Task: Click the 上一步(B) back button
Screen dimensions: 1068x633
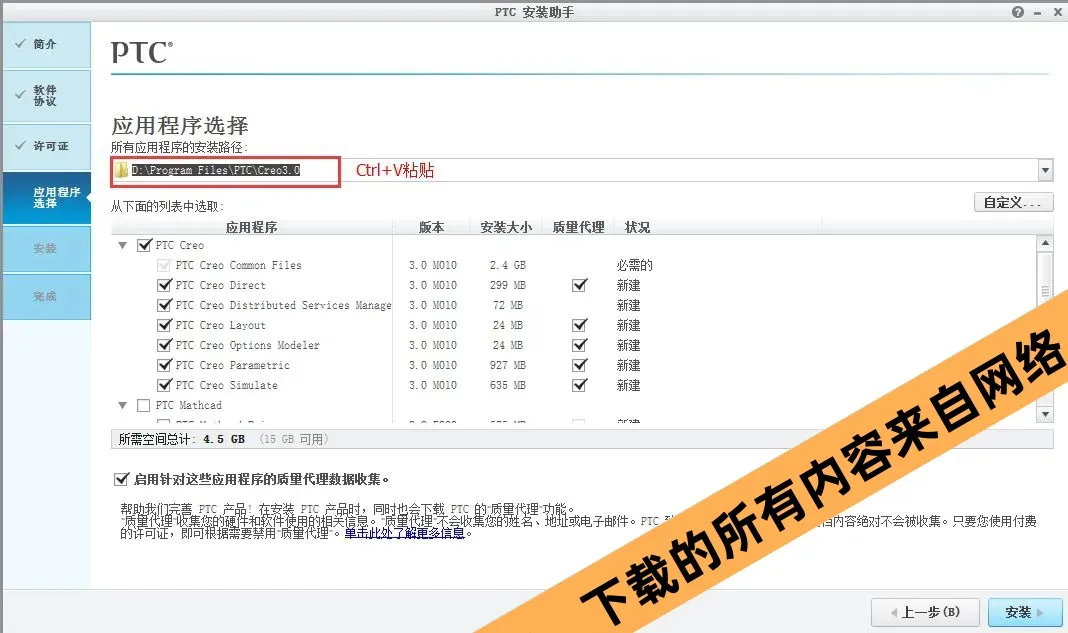Action: (x=925, y=612)
